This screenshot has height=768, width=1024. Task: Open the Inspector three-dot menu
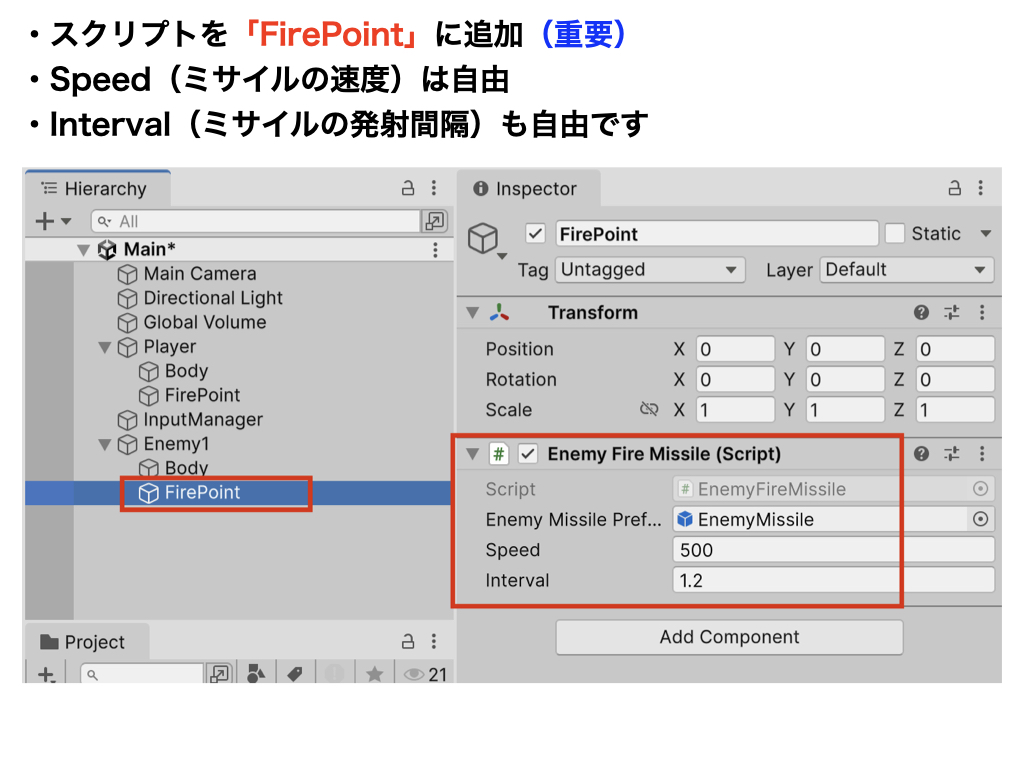(x=980, y=188)
